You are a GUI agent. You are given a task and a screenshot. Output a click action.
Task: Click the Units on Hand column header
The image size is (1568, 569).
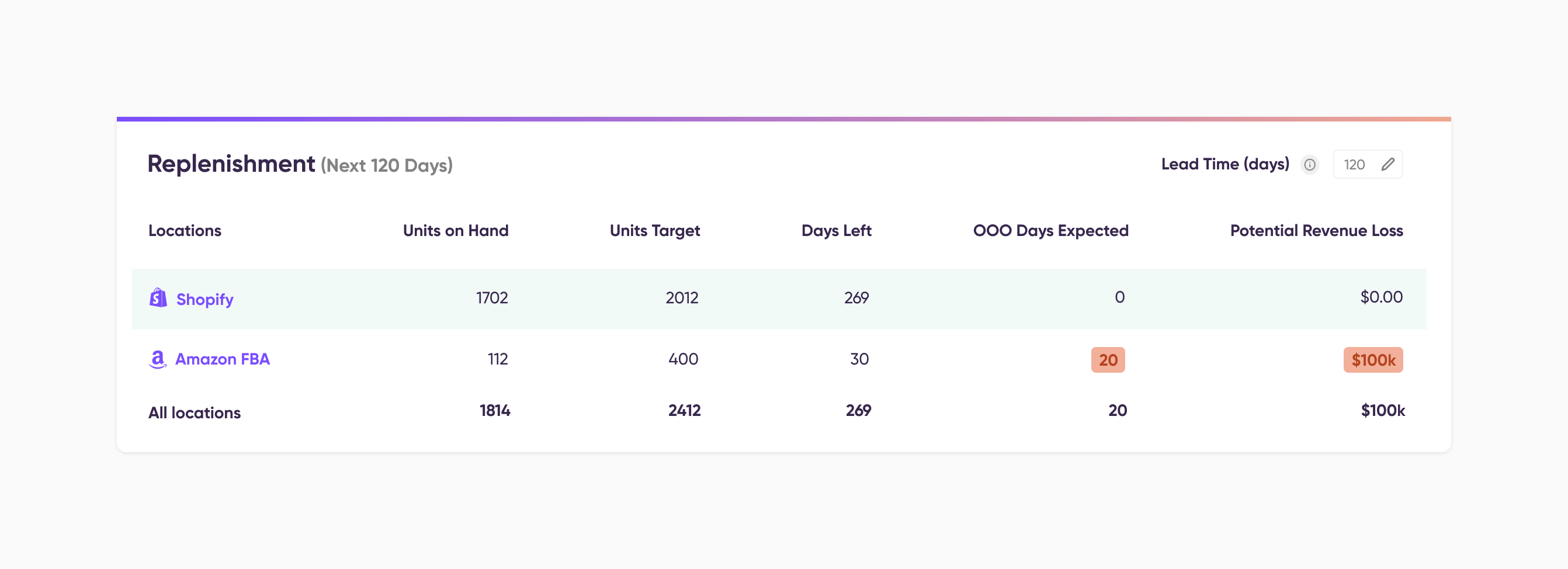(455, 231)
